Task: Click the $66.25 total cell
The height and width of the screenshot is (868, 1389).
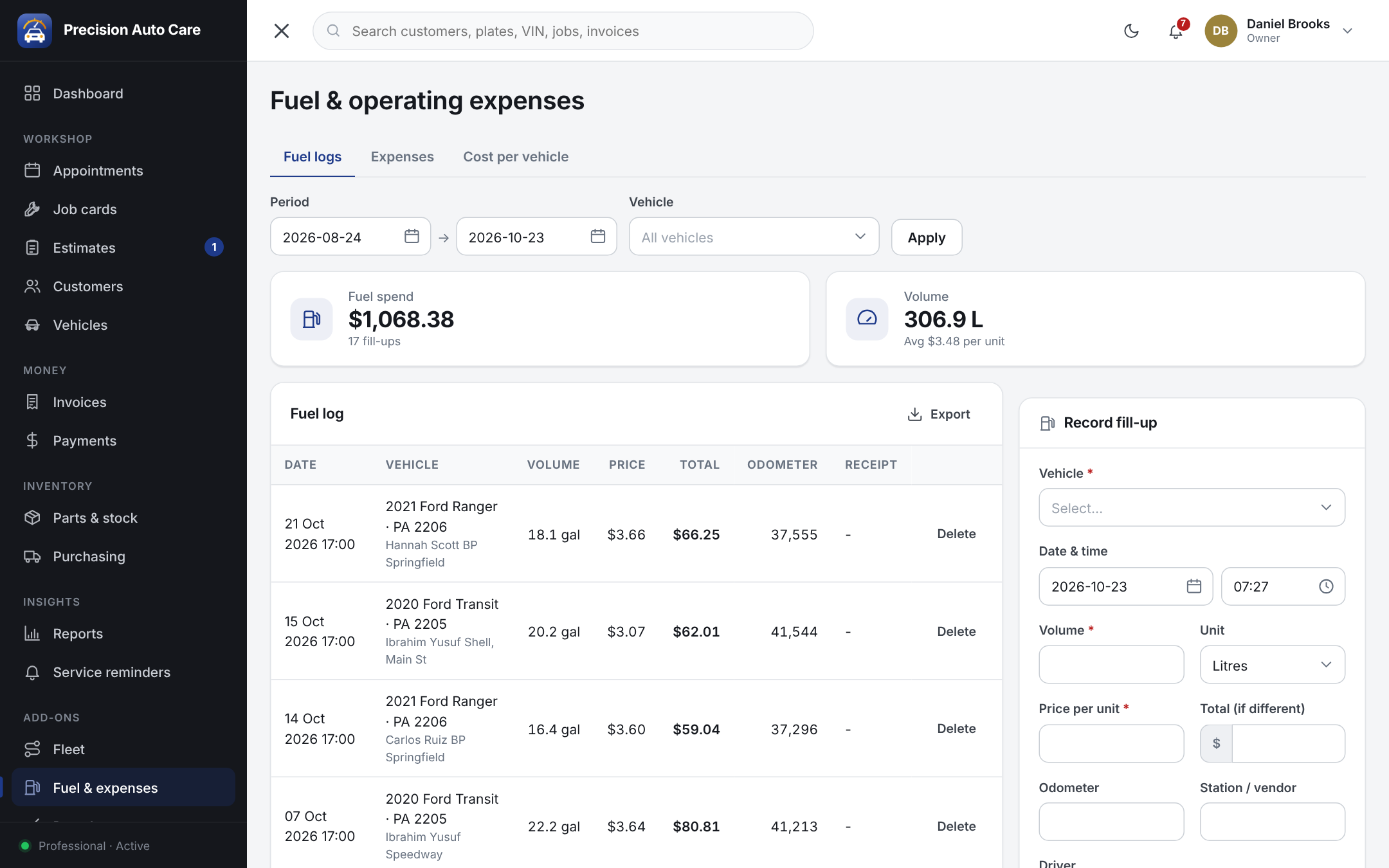Action: tap(696, 534)
